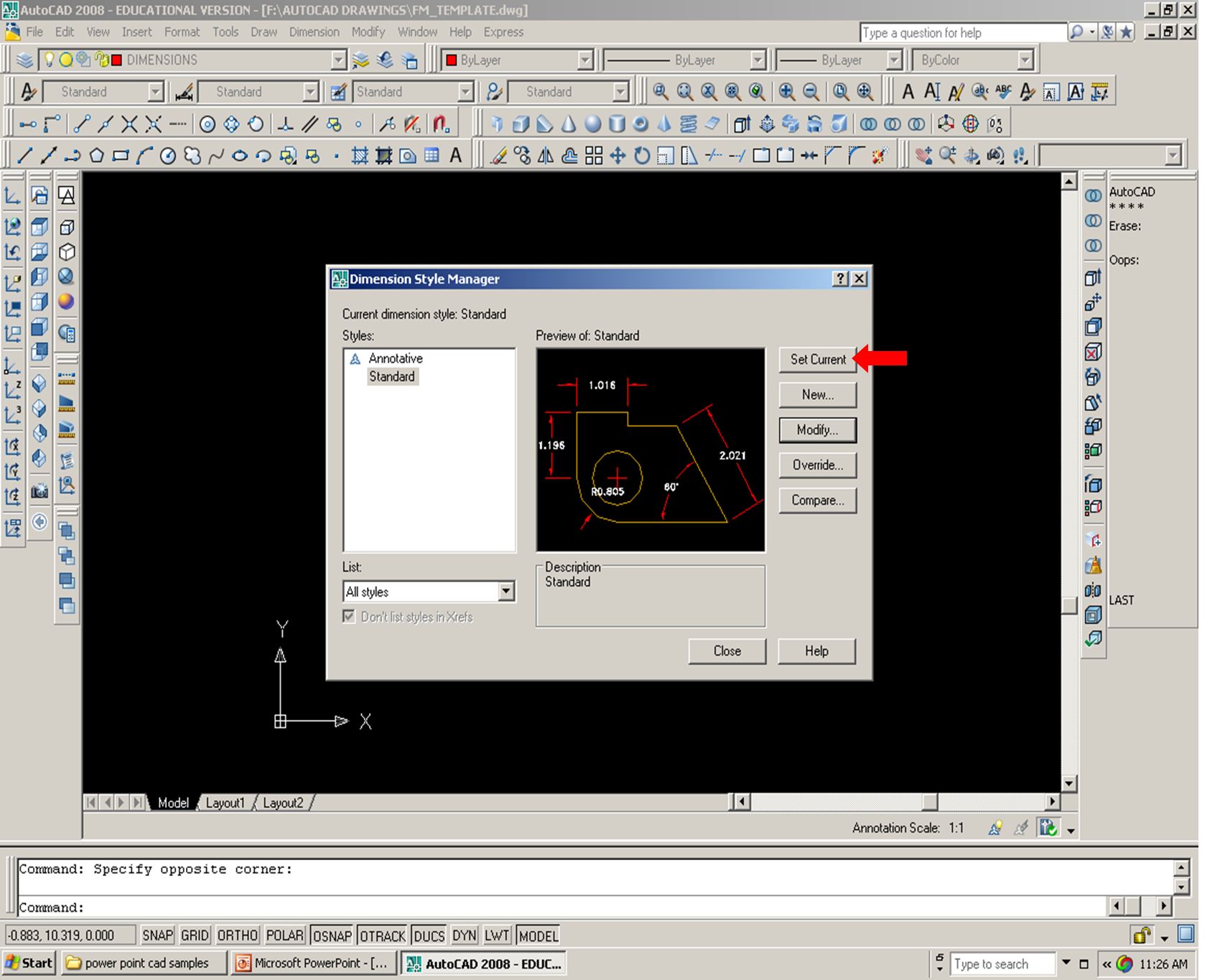Click the Zoom Out magnifier icon
Screen dimensions: 1225x980
(x=811, y=92)
